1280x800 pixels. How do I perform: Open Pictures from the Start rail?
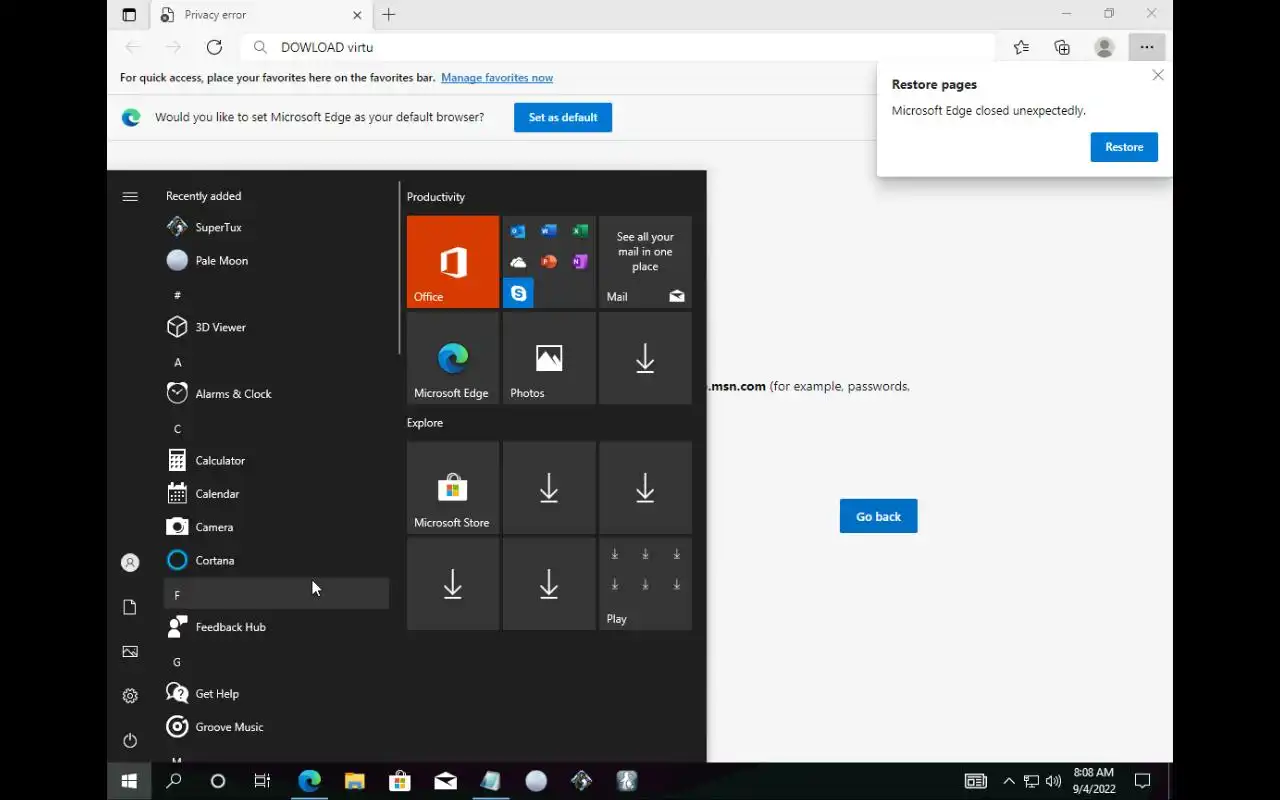(x=130, y=651)
